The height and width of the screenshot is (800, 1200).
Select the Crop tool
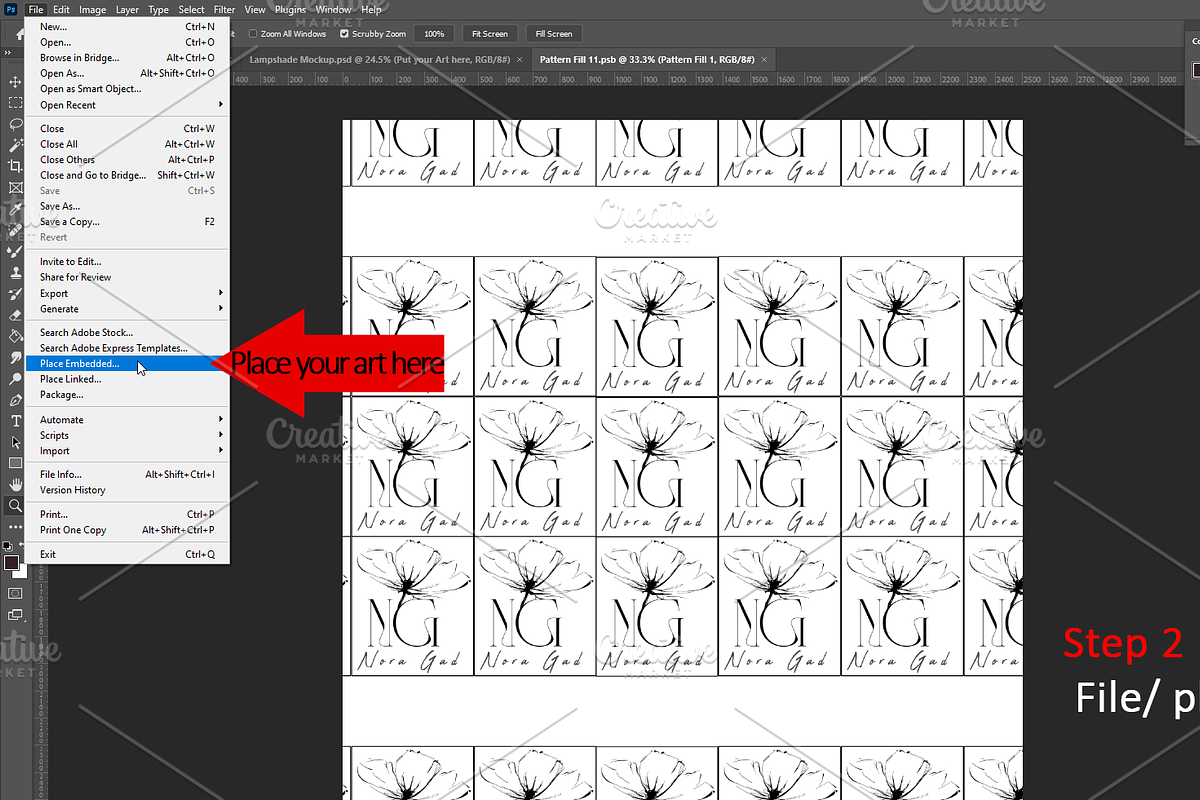tap(15, 166)
